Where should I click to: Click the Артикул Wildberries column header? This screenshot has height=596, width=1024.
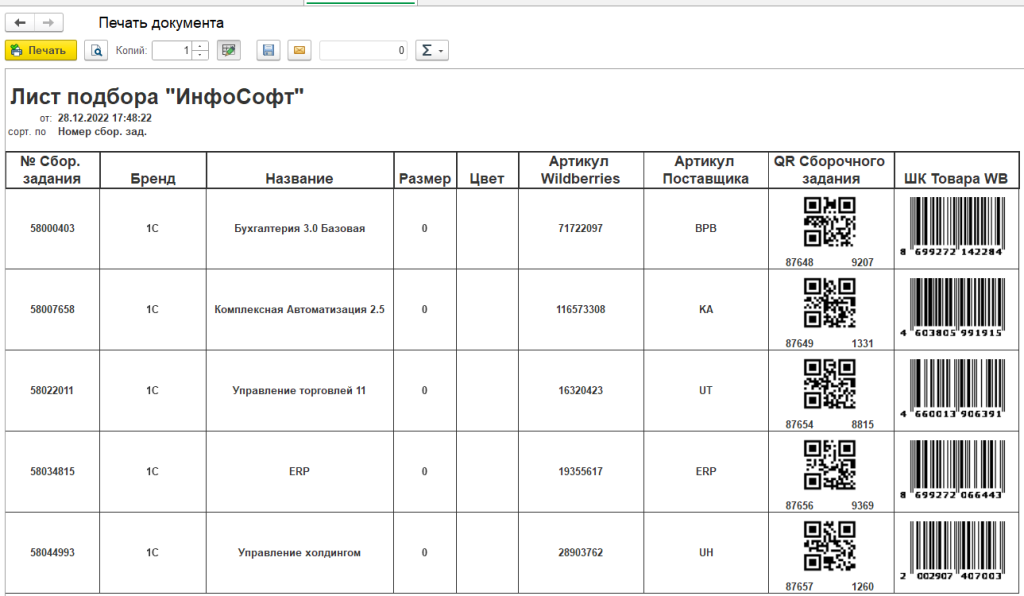[580, 170]
